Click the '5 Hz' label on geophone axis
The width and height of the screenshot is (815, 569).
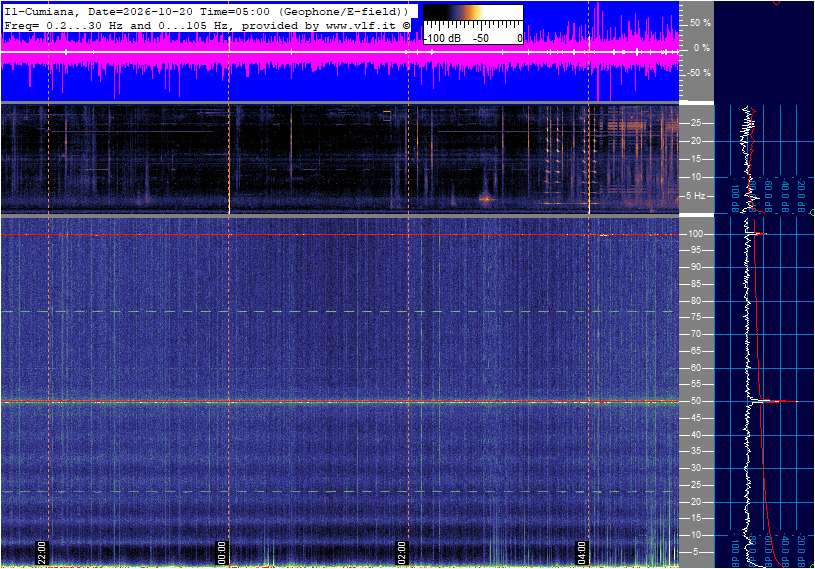click(695, 196)
